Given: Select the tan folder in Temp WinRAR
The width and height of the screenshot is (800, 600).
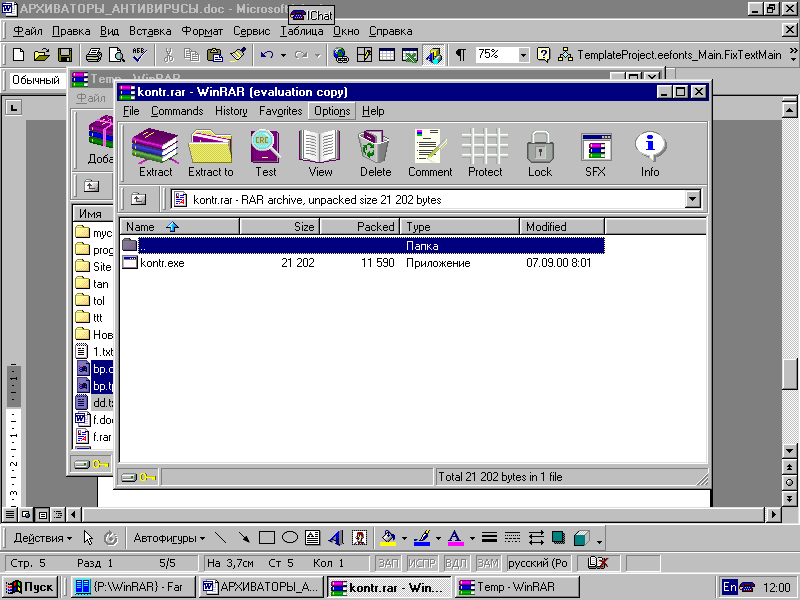Looking at the screenshot, I should (x=93, y=284).
